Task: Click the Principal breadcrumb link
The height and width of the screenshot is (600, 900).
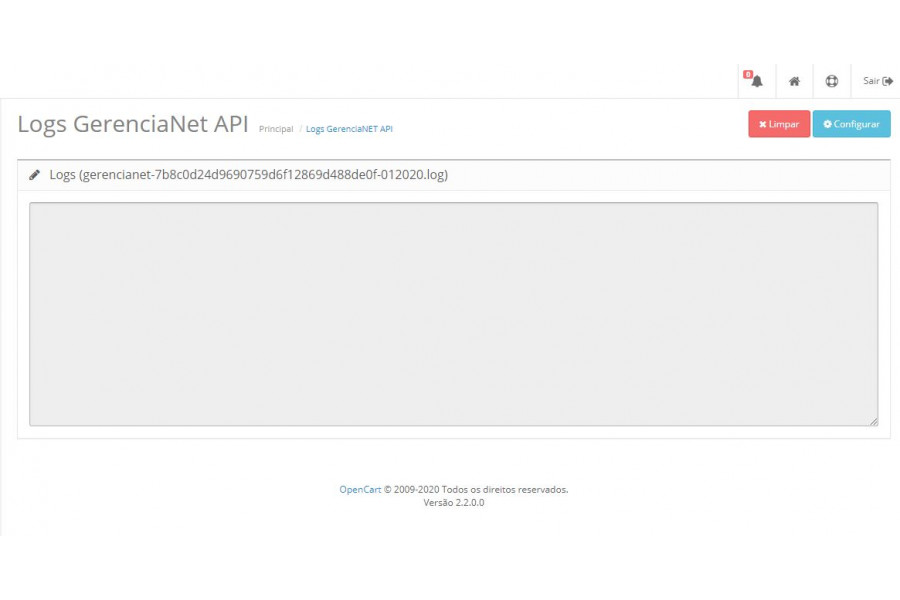Action: pyautogui.click(x=276, y=129)
